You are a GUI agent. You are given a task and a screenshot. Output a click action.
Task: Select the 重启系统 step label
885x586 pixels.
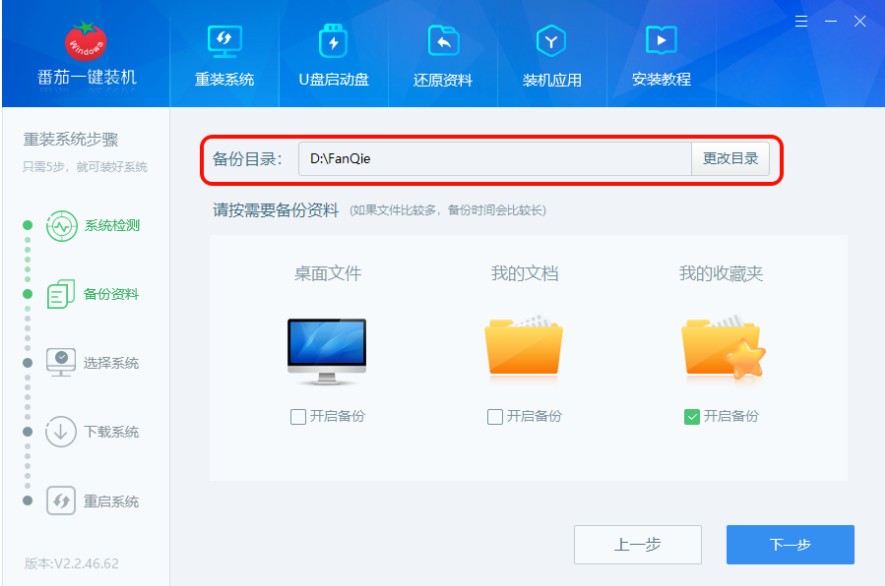tap(111, 501)
